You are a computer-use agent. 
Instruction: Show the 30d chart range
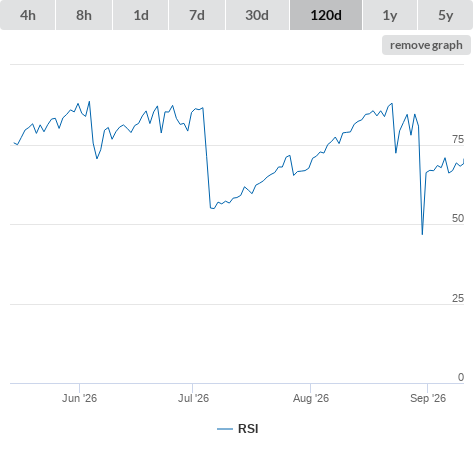(x=257, y=15)
